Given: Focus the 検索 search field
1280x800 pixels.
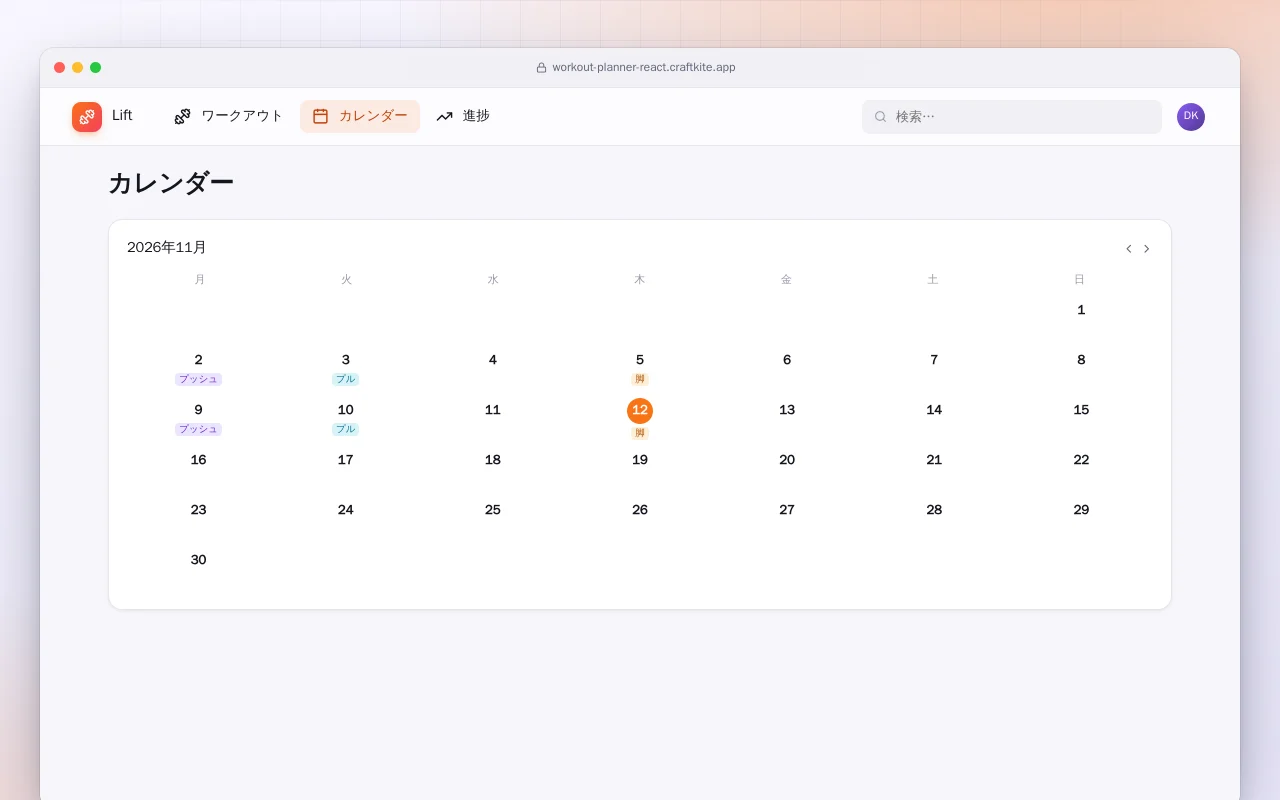Looking at the screenshot, I should click(1012, 117).
